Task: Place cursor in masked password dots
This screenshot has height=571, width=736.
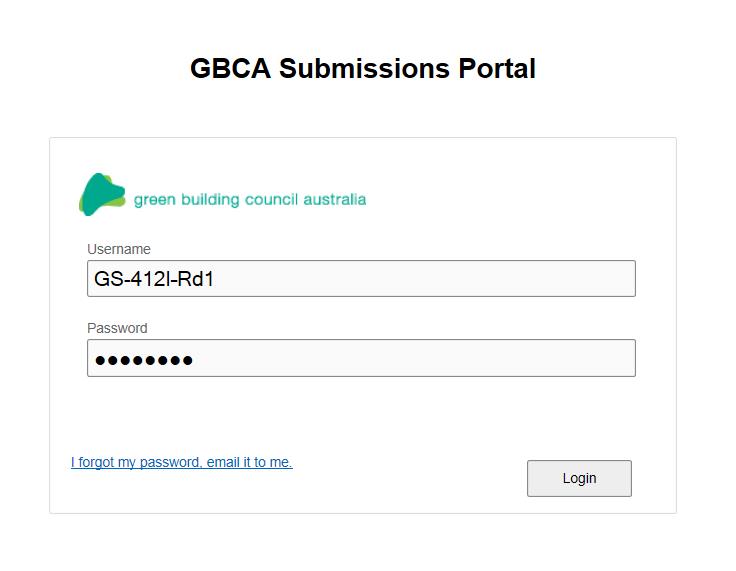Action: pyautogui.click(x=144, y=360)
